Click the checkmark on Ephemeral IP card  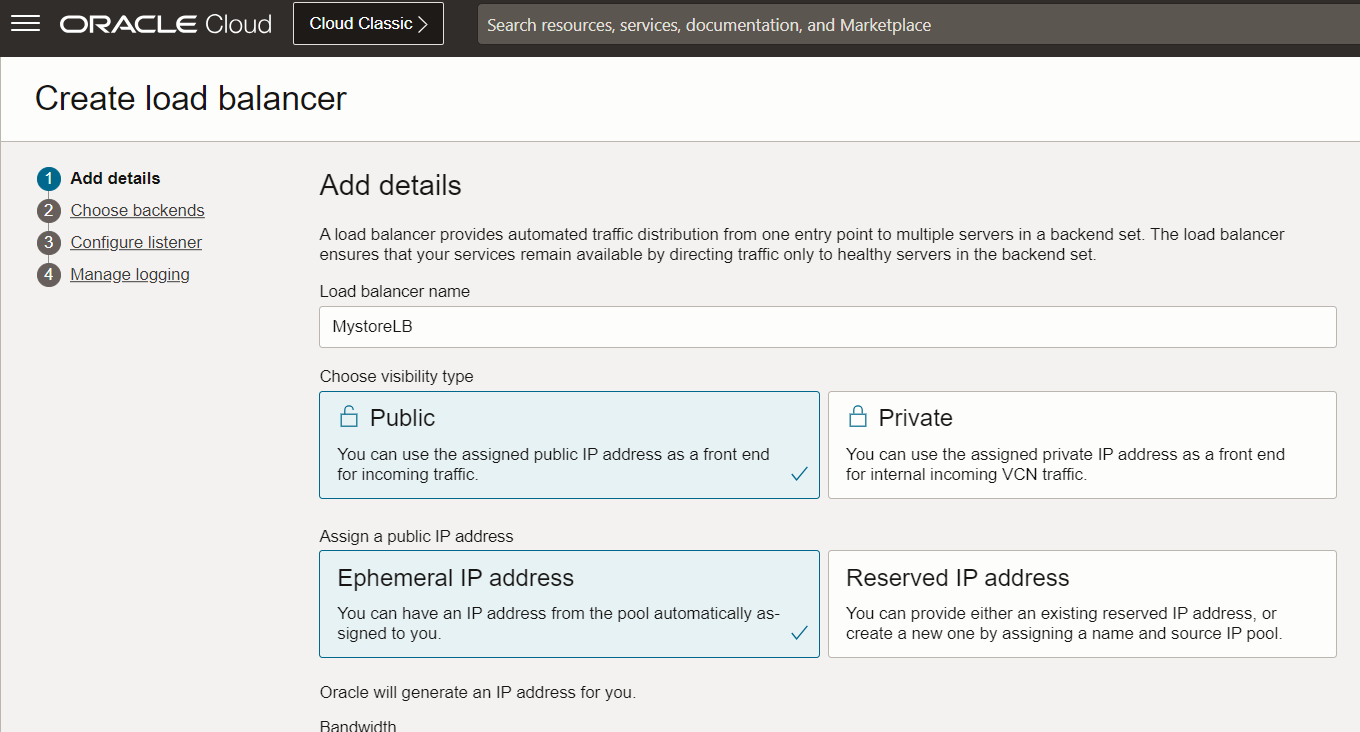click(799, 633)
